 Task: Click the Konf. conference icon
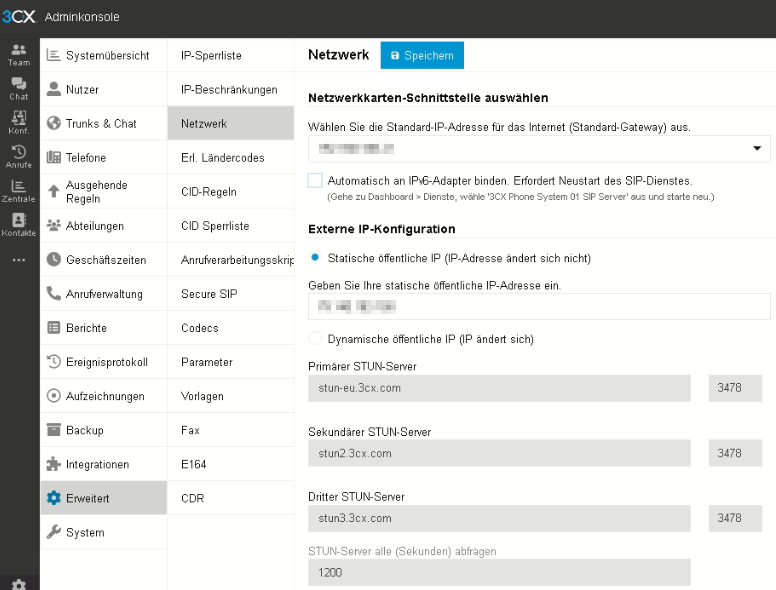19,122
